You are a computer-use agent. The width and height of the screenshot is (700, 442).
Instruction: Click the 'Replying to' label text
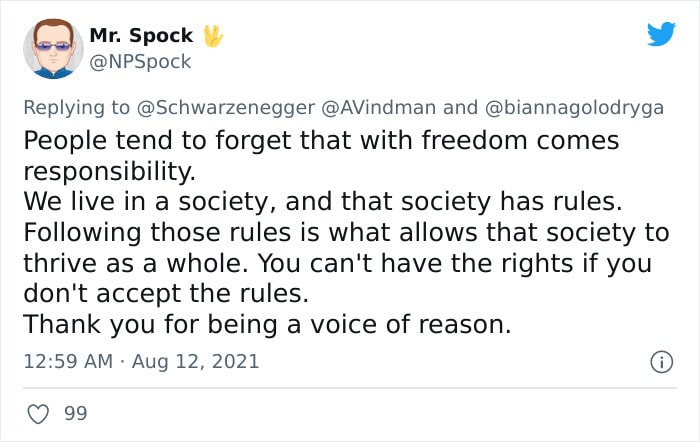[76, 108]
